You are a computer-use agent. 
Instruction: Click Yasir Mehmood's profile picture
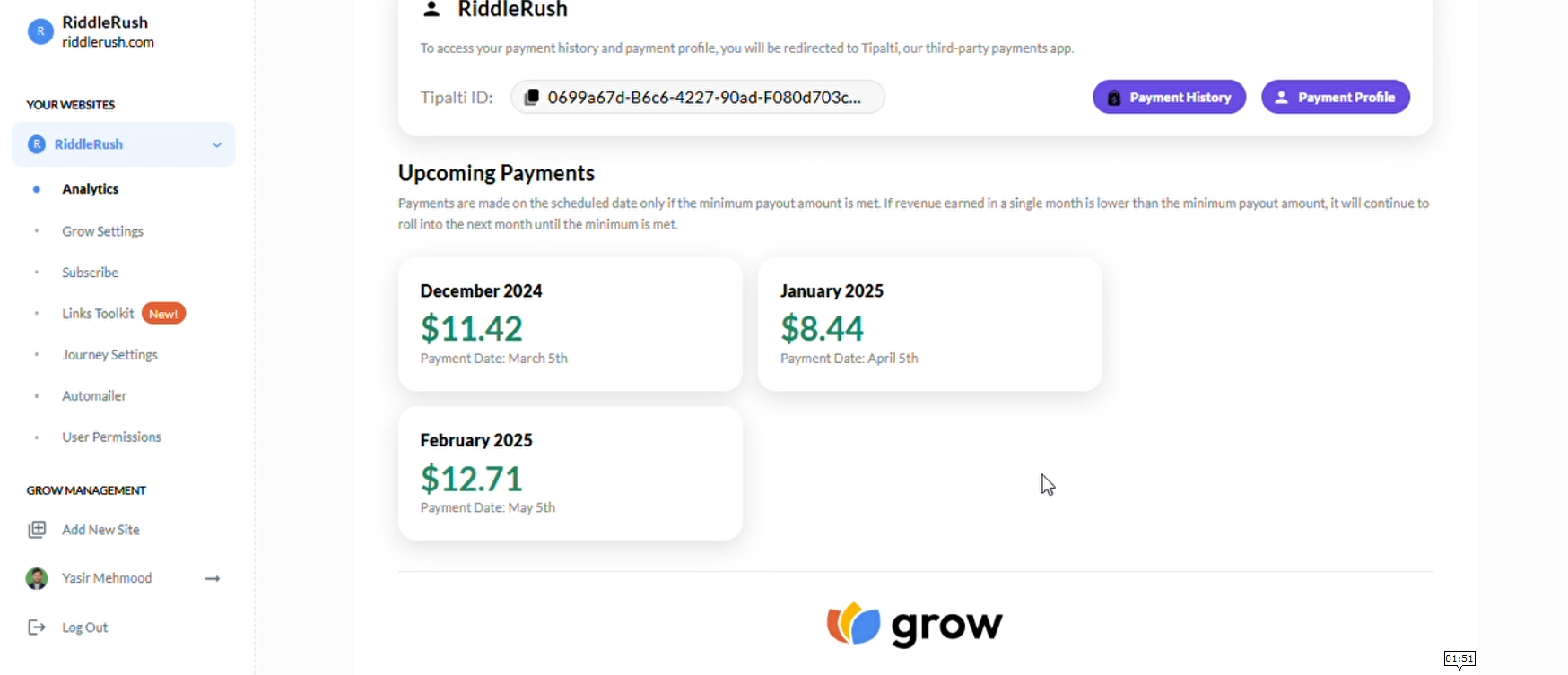coord(37,578)
